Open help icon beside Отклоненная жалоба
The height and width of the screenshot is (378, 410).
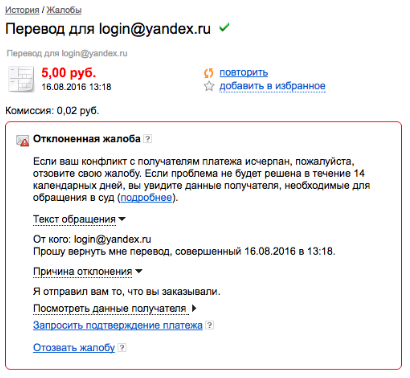pos(147,139)
